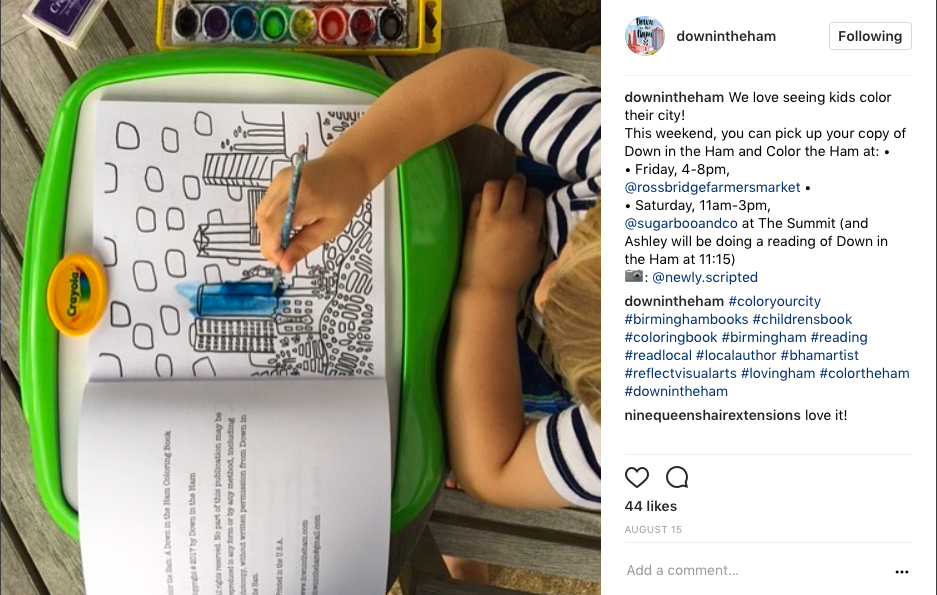Open the #childrensbook hashtag

point(802,319)
